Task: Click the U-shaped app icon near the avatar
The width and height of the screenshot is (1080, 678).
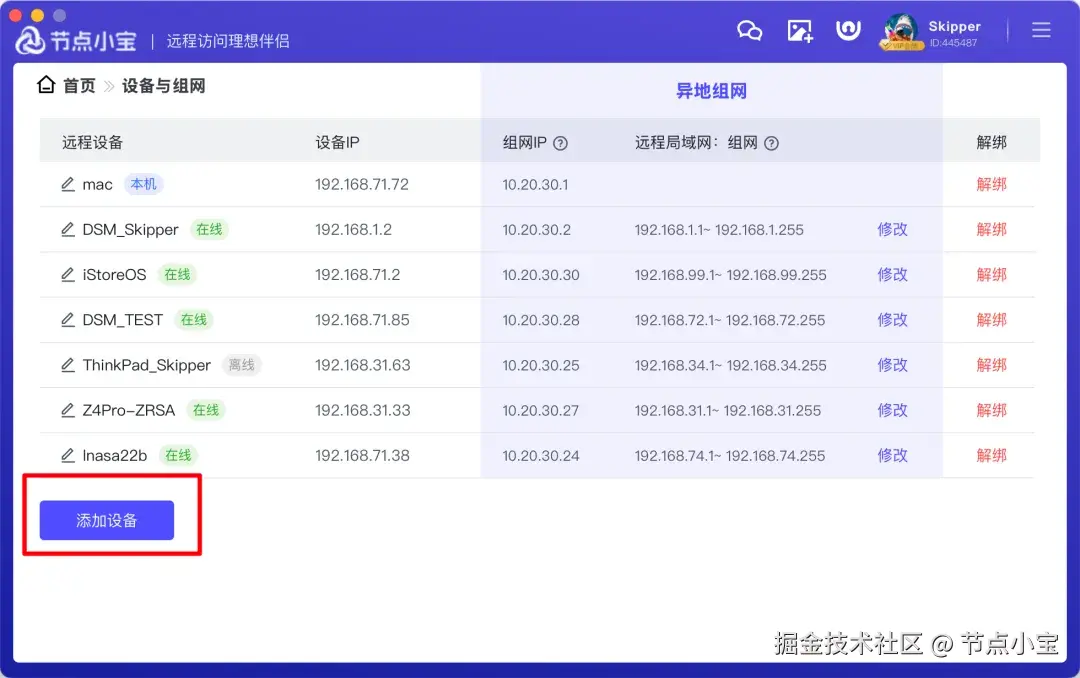Action: pos(848,29)
